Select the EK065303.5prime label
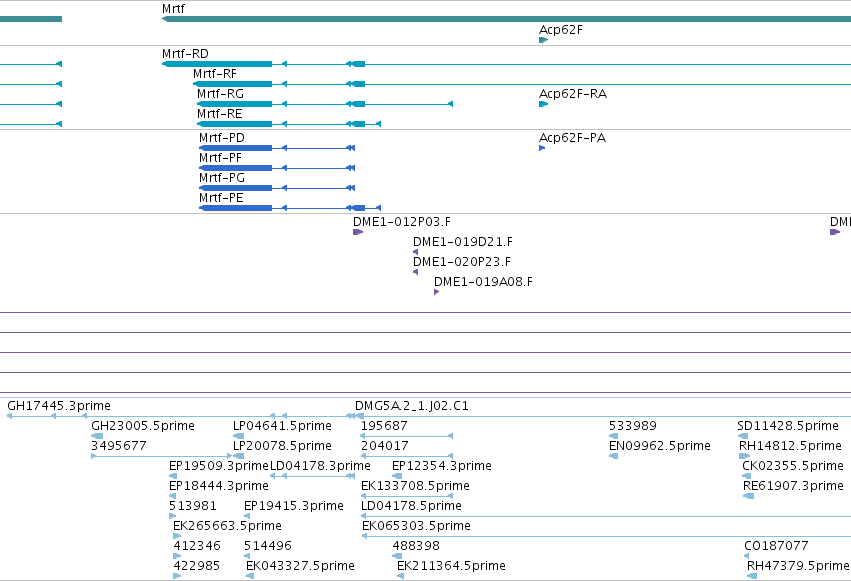Image resolution: width=851 pixels, height=581 pixels. coord(416,526)
